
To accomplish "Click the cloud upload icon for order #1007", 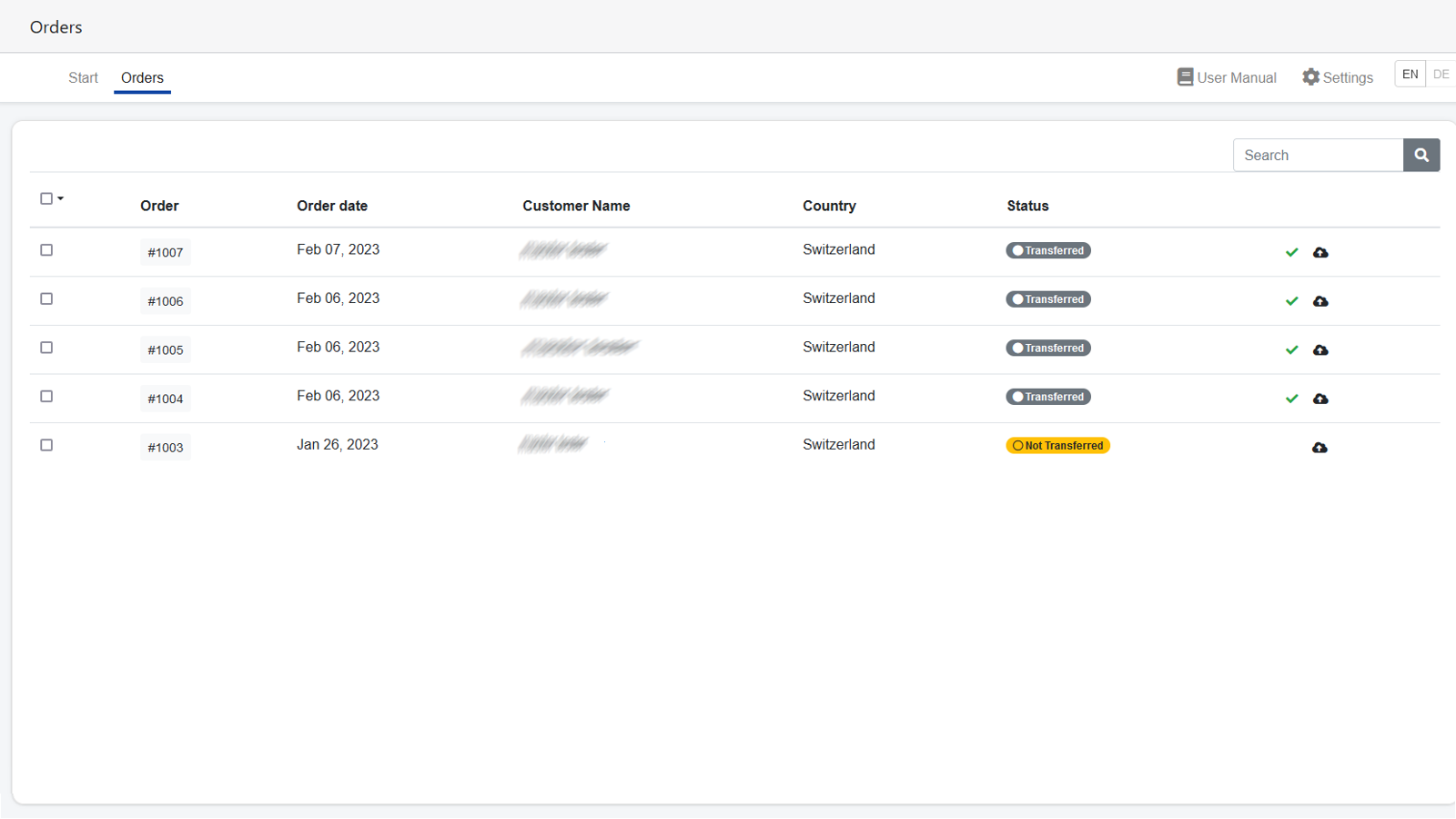I will pos(1320,252).
